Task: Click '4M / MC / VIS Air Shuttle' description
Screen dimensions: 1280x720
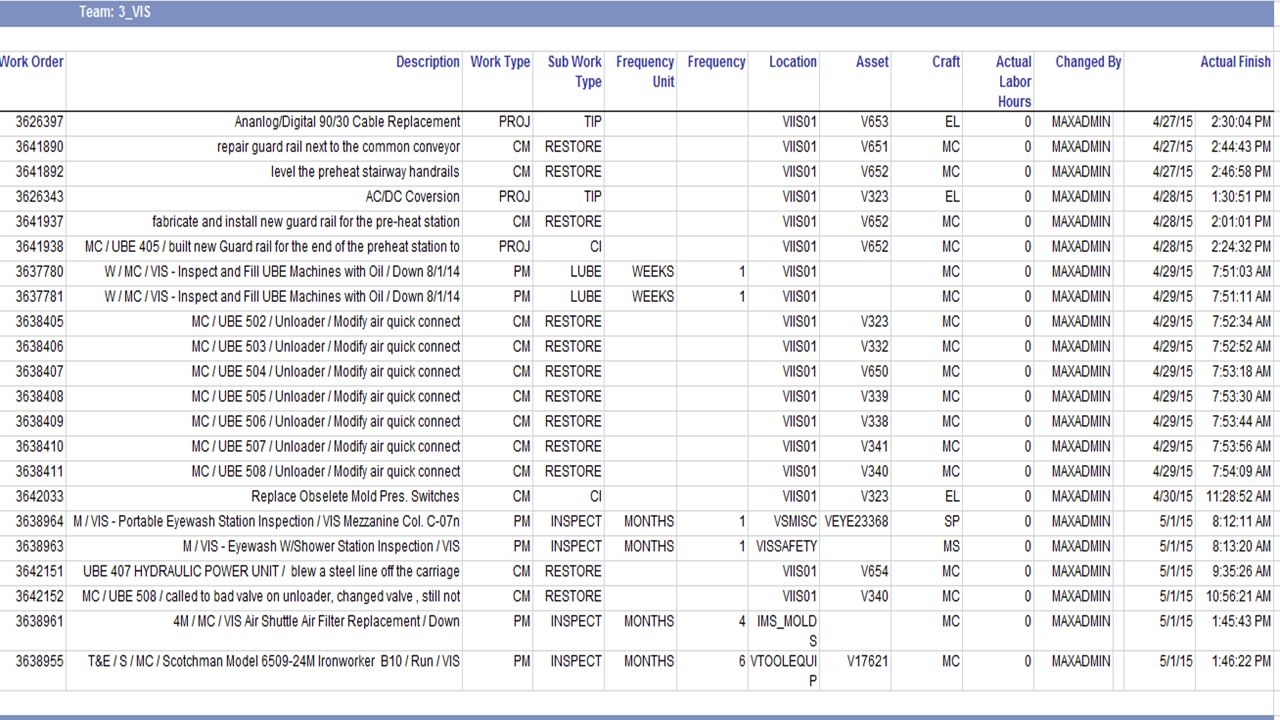Action: pyautogui.click(x=317, y=622)
